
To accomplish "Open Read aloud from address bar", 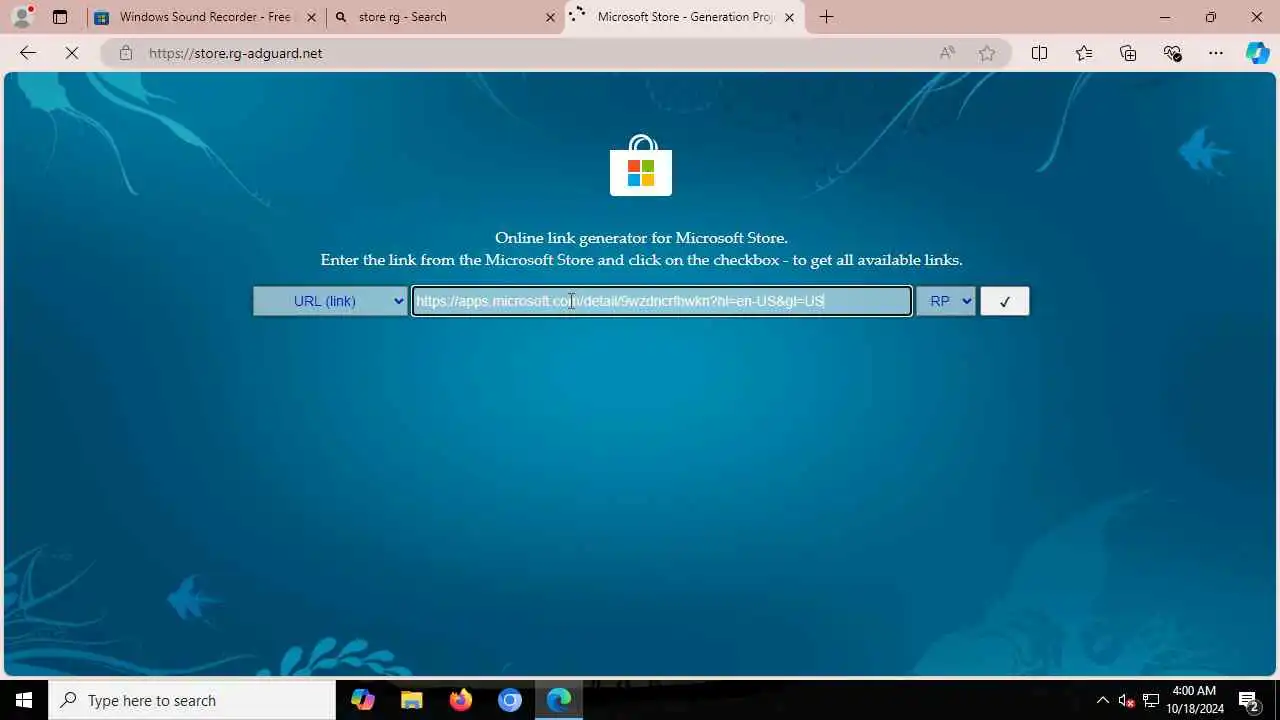I will (947, 53).
